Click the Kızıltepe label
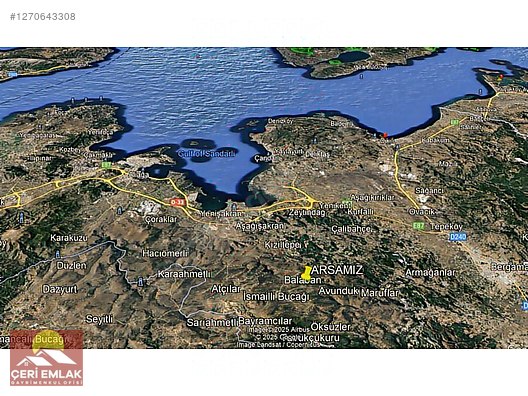528x396 pixels. tap(282, 245)
